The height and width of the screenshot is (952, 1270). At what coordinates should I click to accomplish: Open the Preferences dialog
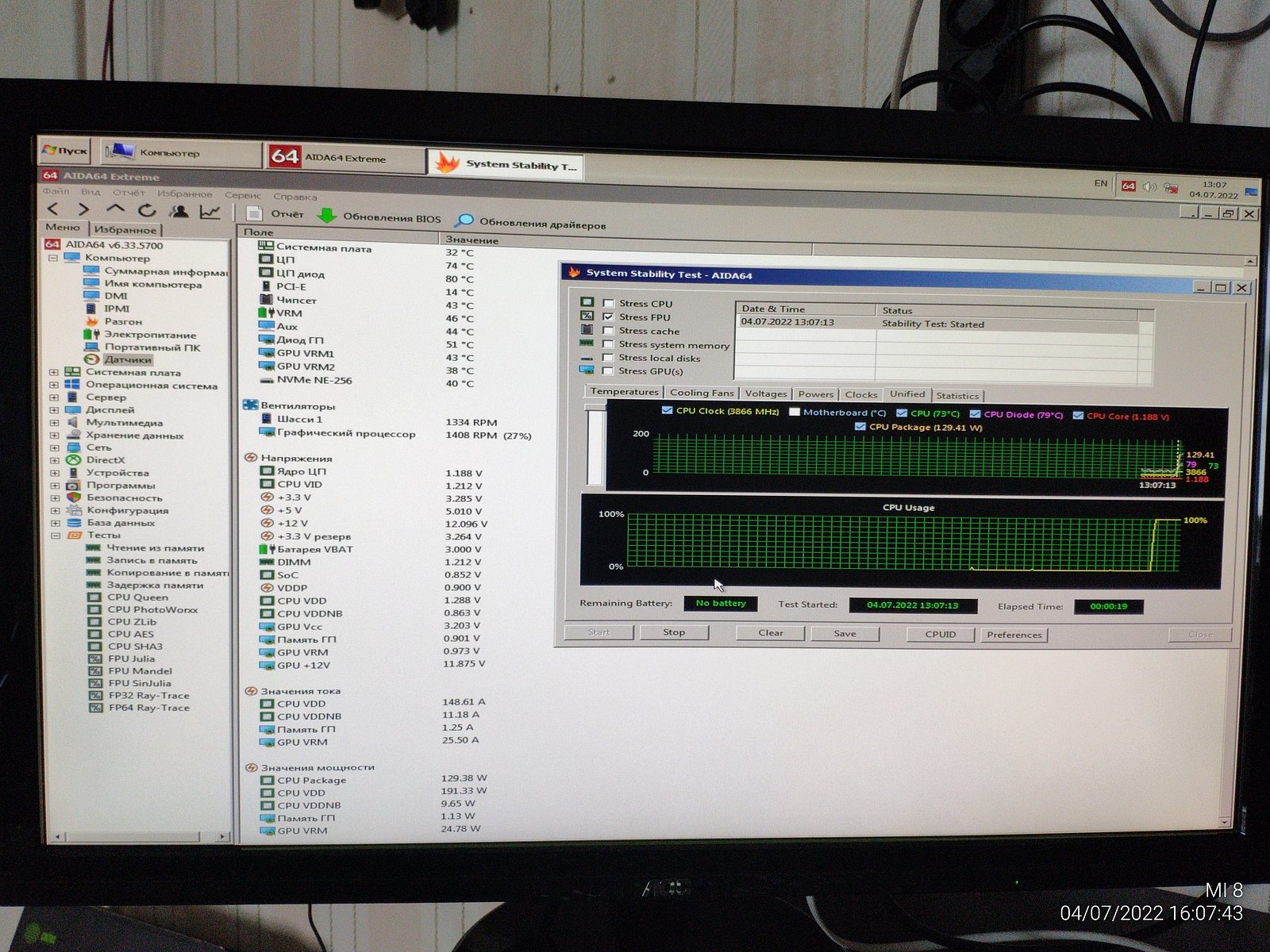pos(1014,635)
